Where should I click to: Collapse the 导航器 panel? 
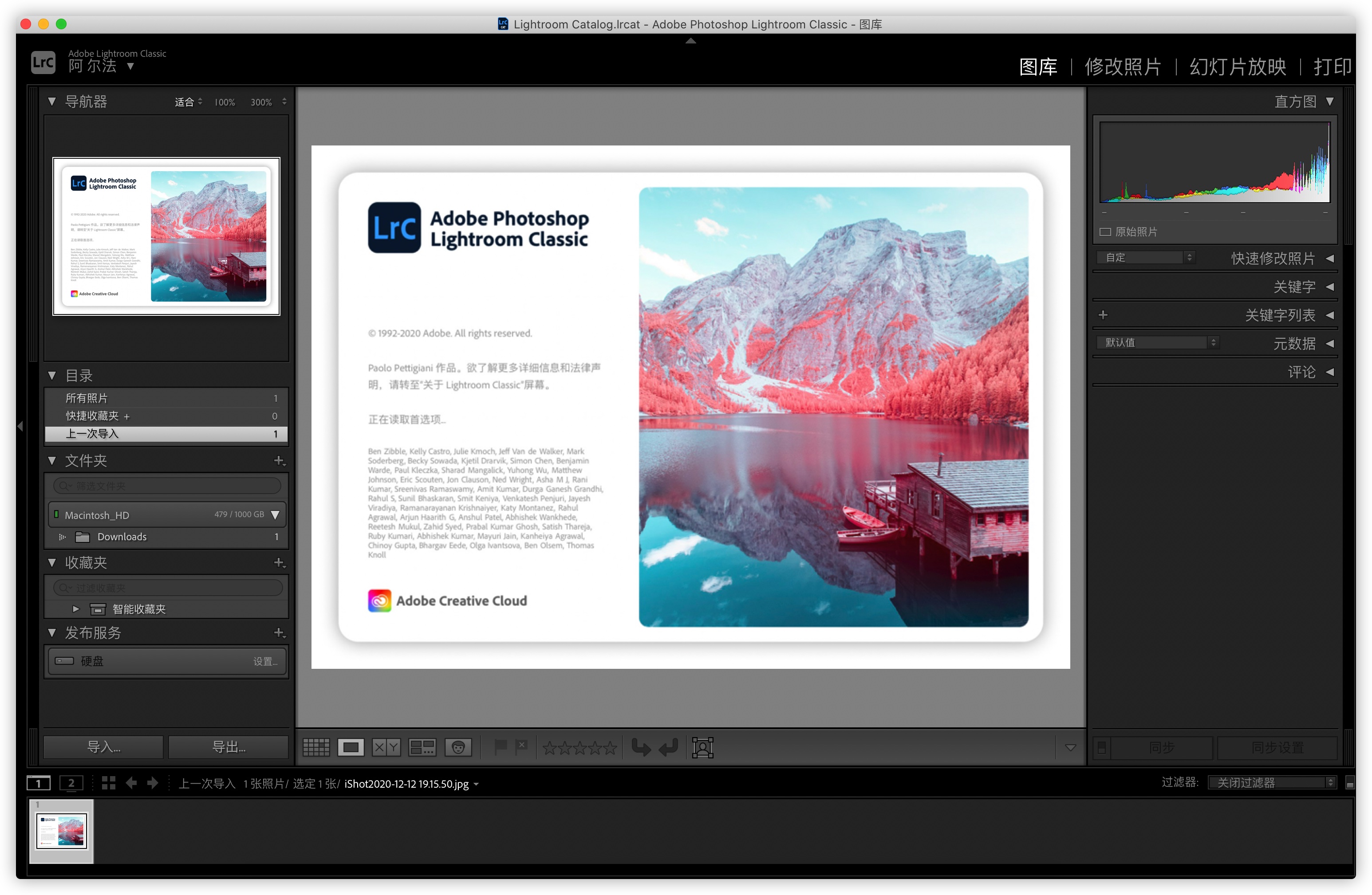[x=54, y=99]
